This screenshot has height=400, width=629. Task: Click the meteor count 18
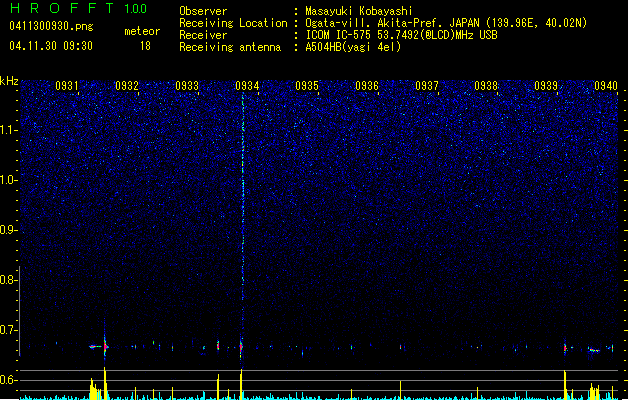click(x=145, y=46)
